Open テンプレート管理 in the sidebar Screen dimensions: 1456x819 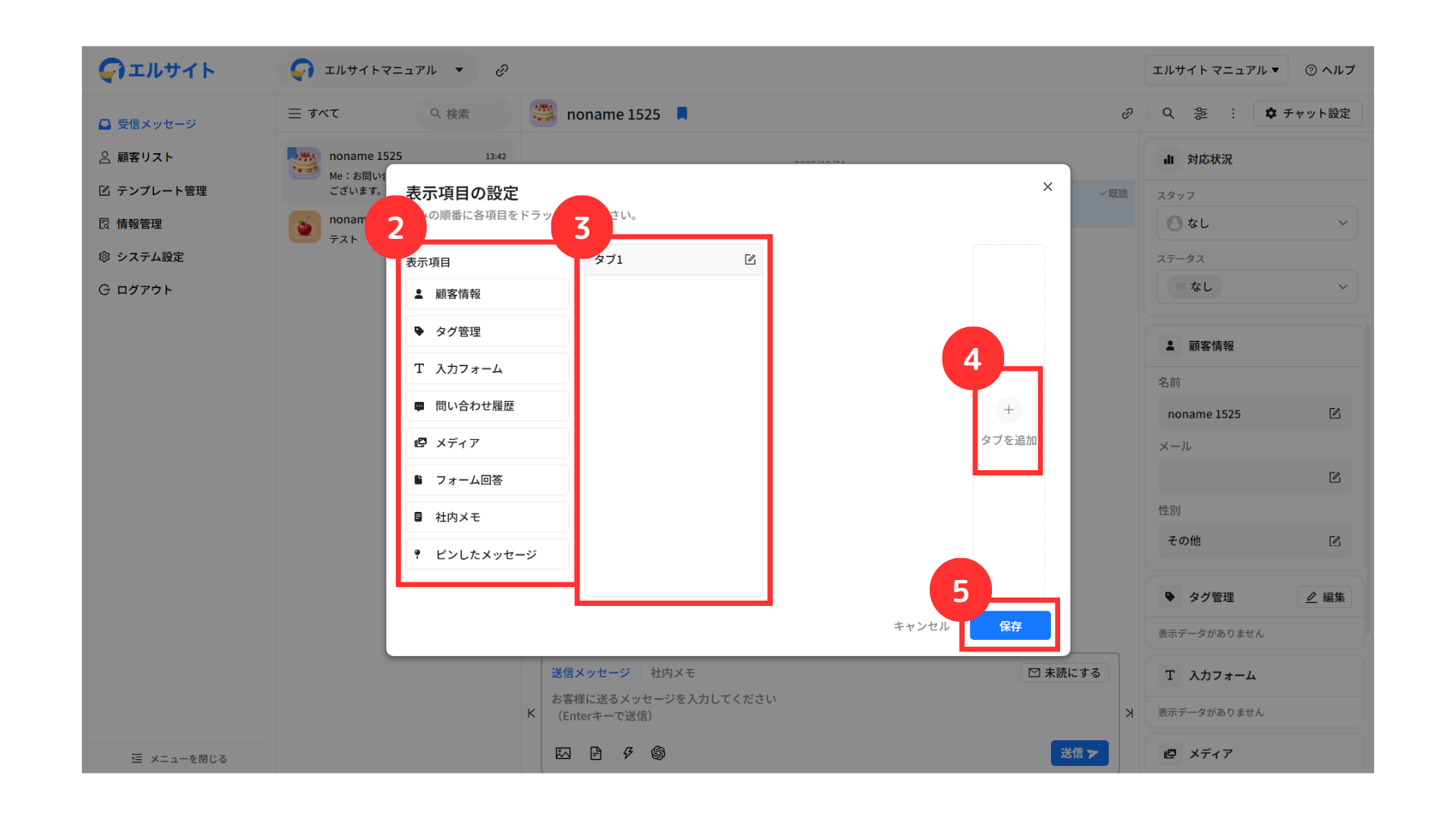[x=161, y=190]
